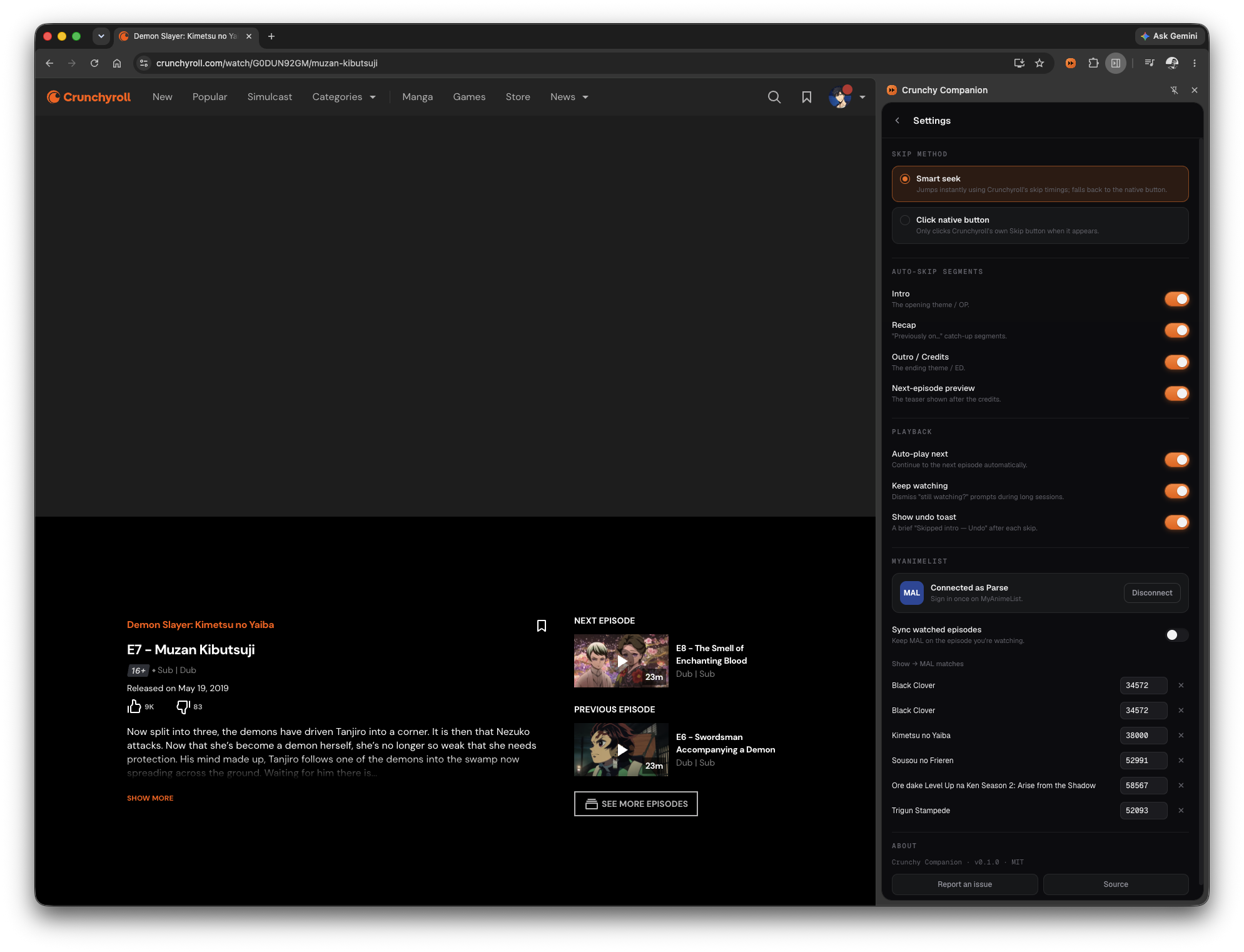This screenshot has height=952, width=1244.
Task: Add episode E7 to watchlist via bookmark
Action: (542, 626)
